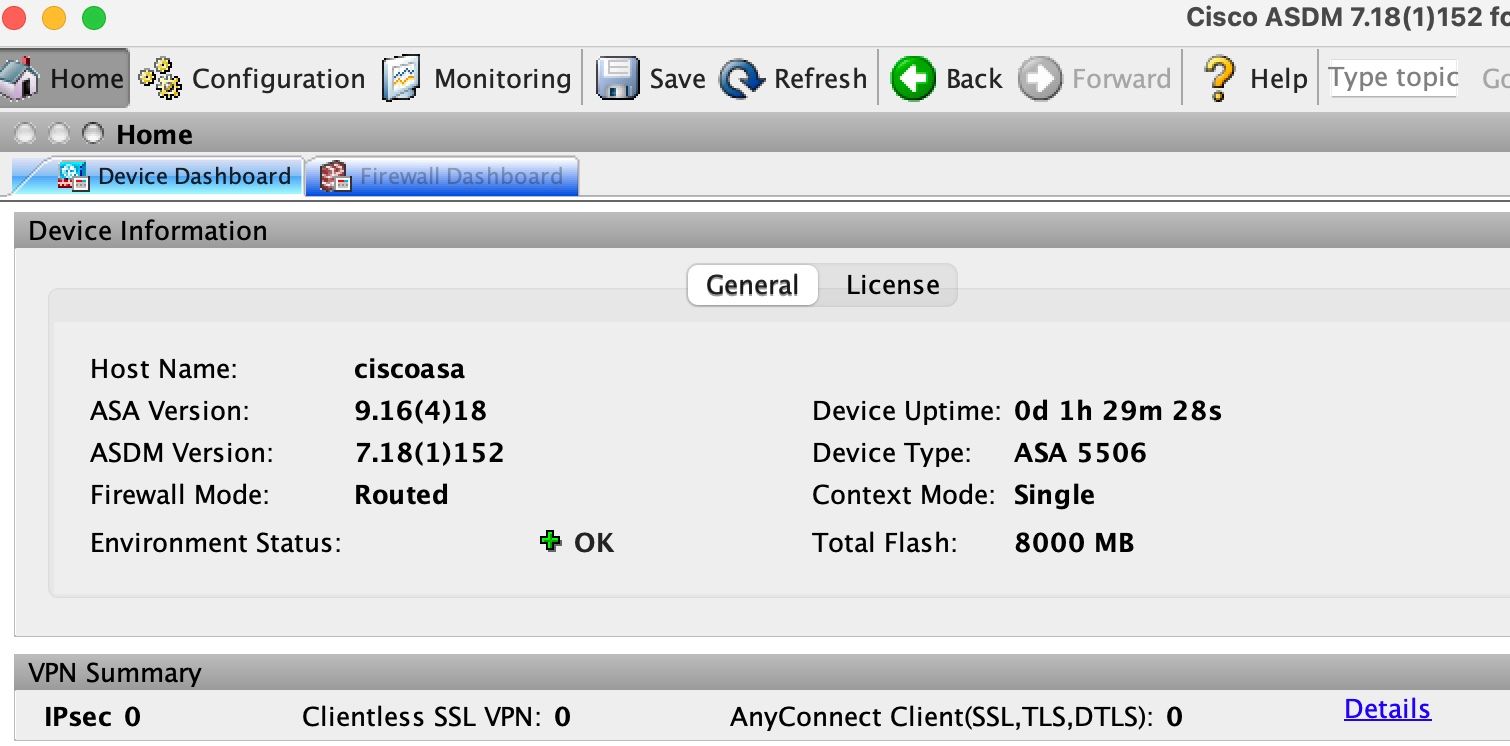
Task: Select the General tab
Action: pyautogui.click(x=752, y=285)
